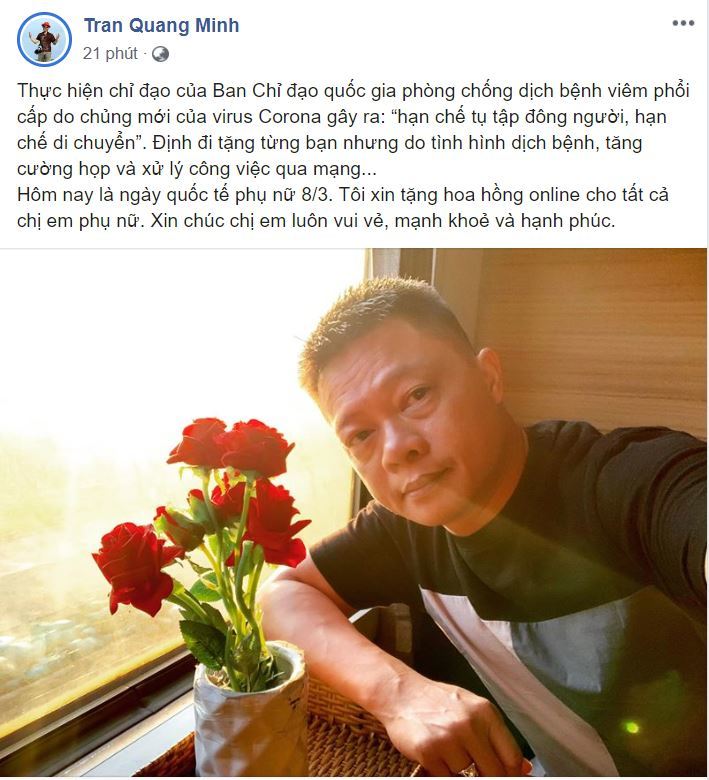The width and height of the screenshot is (709, 780).
Task: Open the post via '21 phút' timestamp
Action: point(110,54)
